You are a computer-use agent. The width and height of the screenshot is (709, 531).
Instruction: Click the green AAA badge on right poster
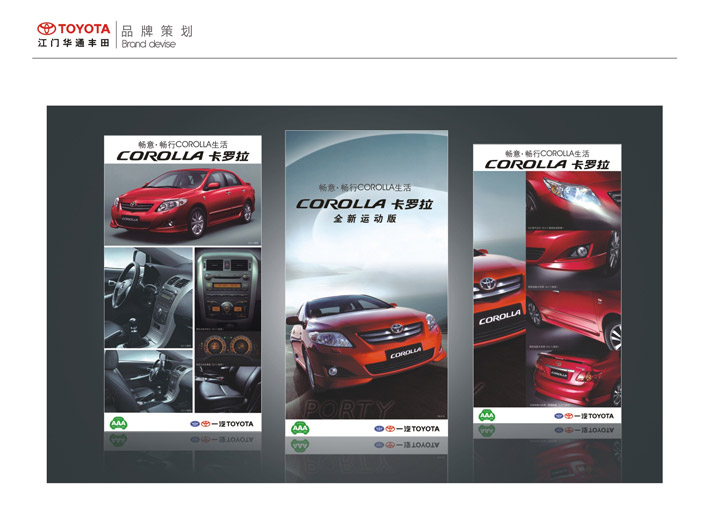(487, 416)
